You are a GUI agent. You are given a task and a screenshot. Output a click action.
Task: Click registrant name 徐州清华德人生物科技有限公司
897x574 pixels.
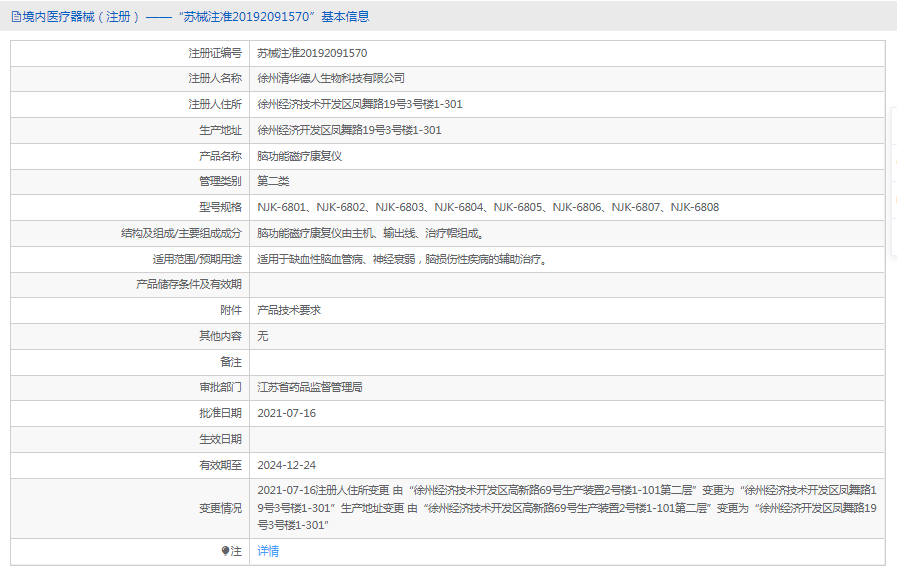pyautogui.click(x=331, y=78)
